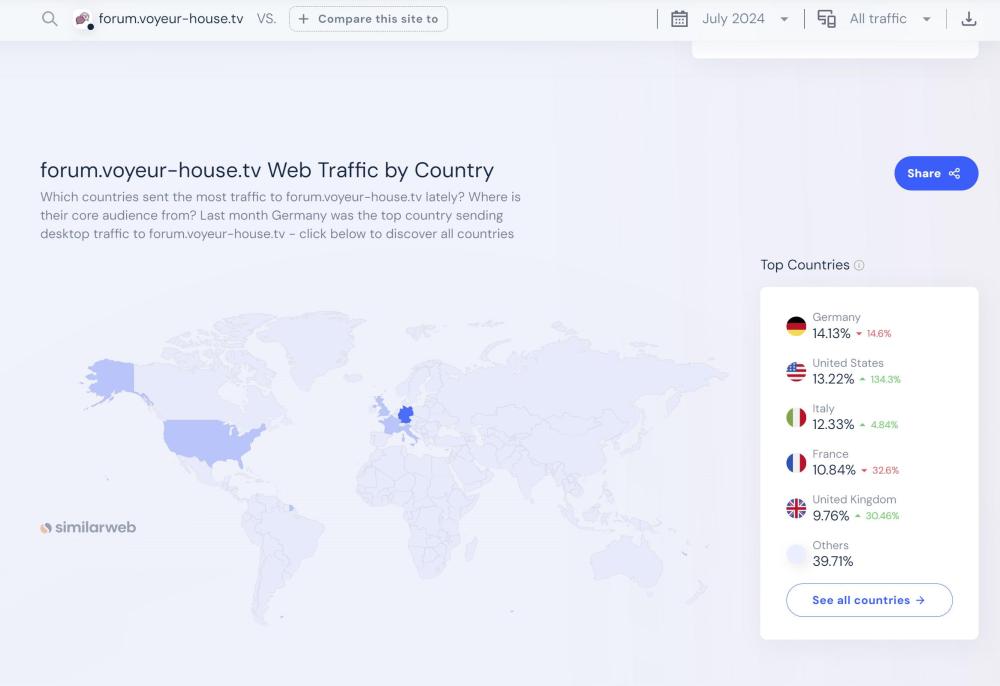Viewport: 1000px width, 686px height.
Task: Click the France flag icon
Action: coord(796,463)
